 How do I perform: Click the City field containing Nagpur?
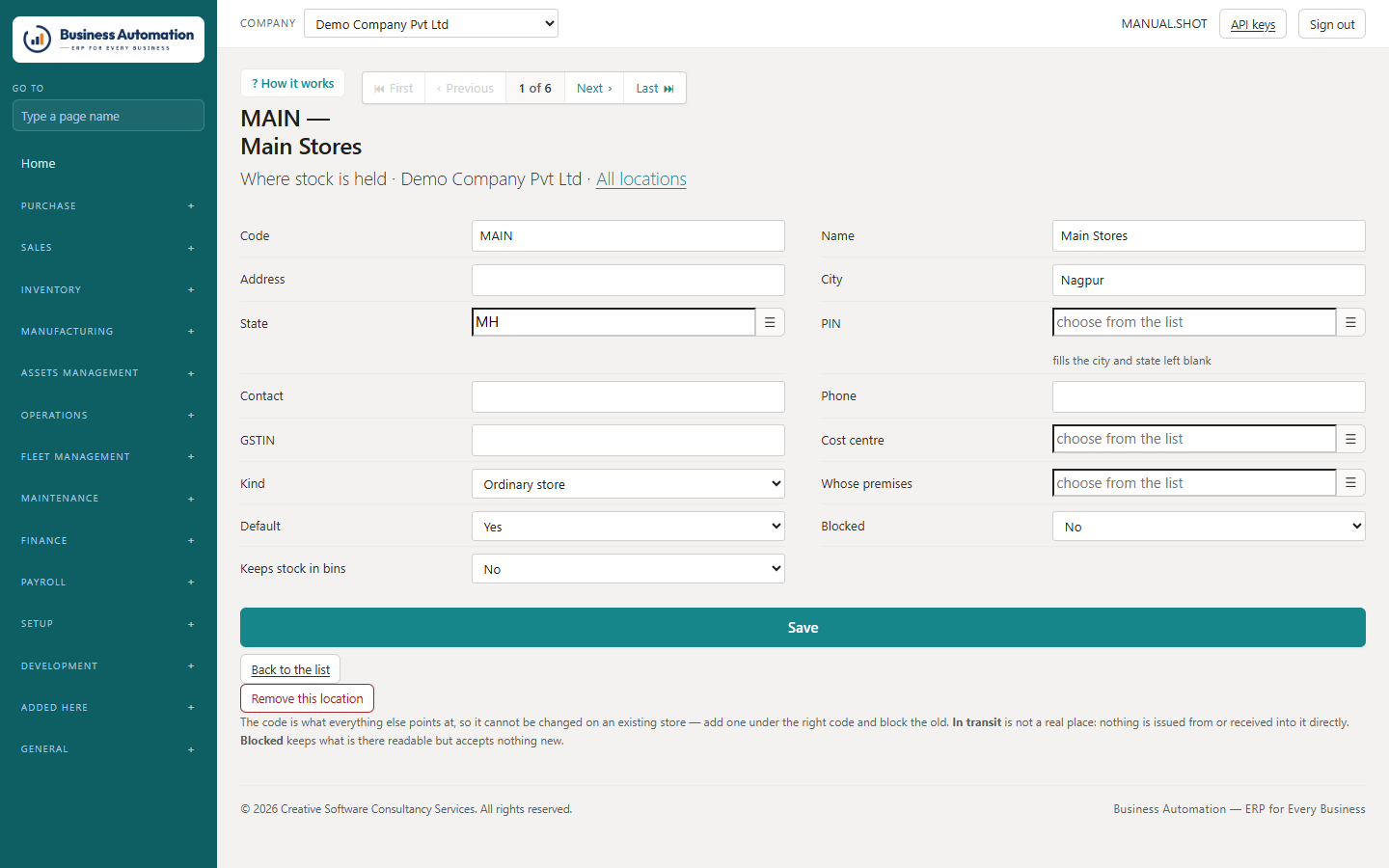coord(1209,280)
